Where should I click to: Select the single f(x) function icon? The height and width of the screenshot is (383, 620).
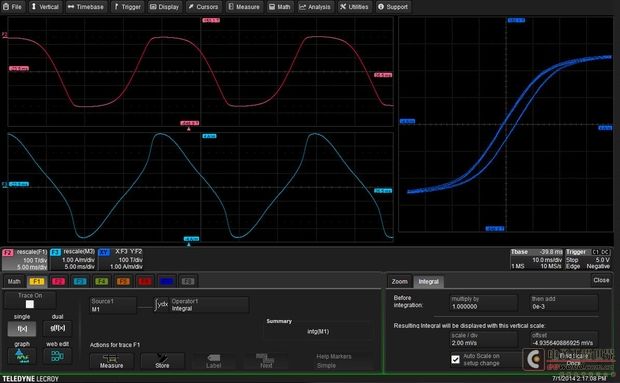pos(22,328)
